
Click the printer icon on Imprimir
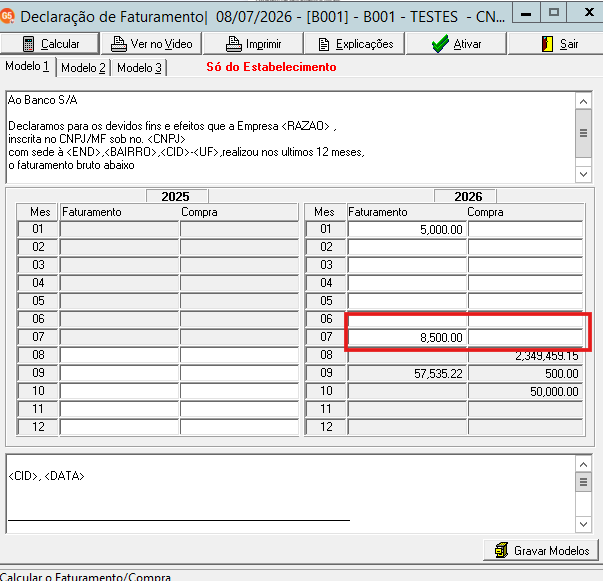[x=234, y=44]
